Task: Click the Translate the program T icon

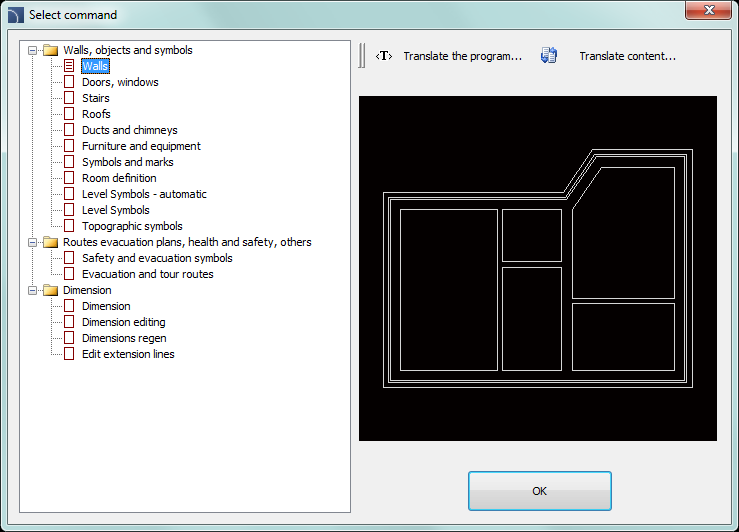Action: (384, 56)
